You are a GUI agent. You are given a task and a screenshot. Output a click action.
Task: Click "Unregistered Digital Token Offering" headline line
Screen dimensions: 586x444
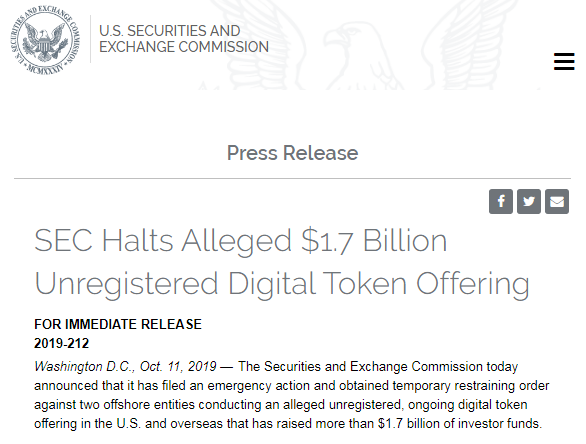pos(282,284)
